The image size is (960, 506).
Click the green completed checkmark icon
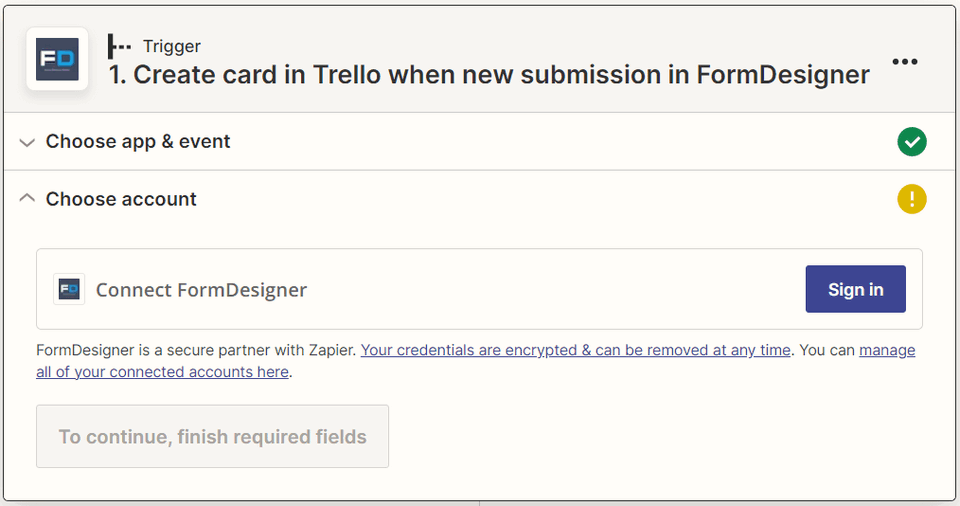[911, 142]
